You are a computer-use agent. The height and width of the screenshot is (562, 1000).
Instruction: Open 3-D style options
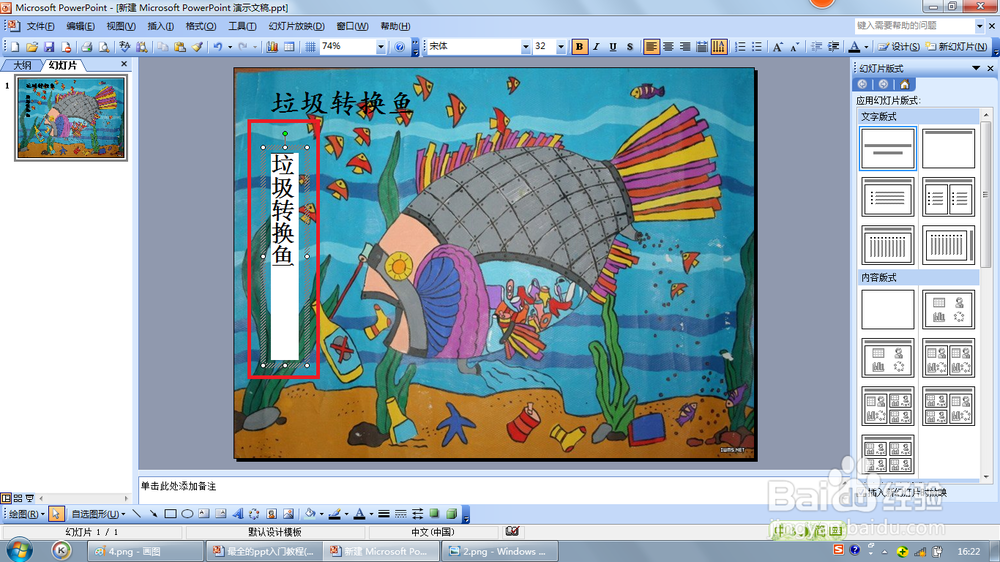tap(452, 514)
